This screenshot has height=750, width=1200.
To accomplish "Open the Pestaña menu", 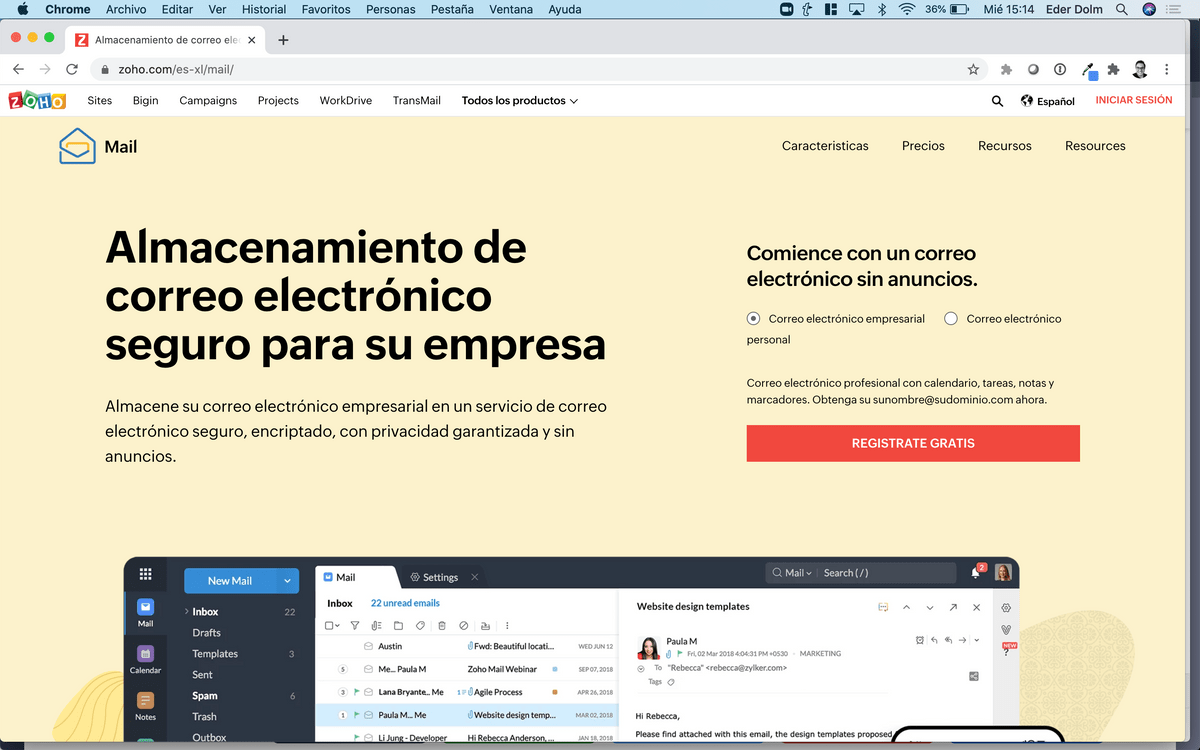I will [x=451, y=9].
